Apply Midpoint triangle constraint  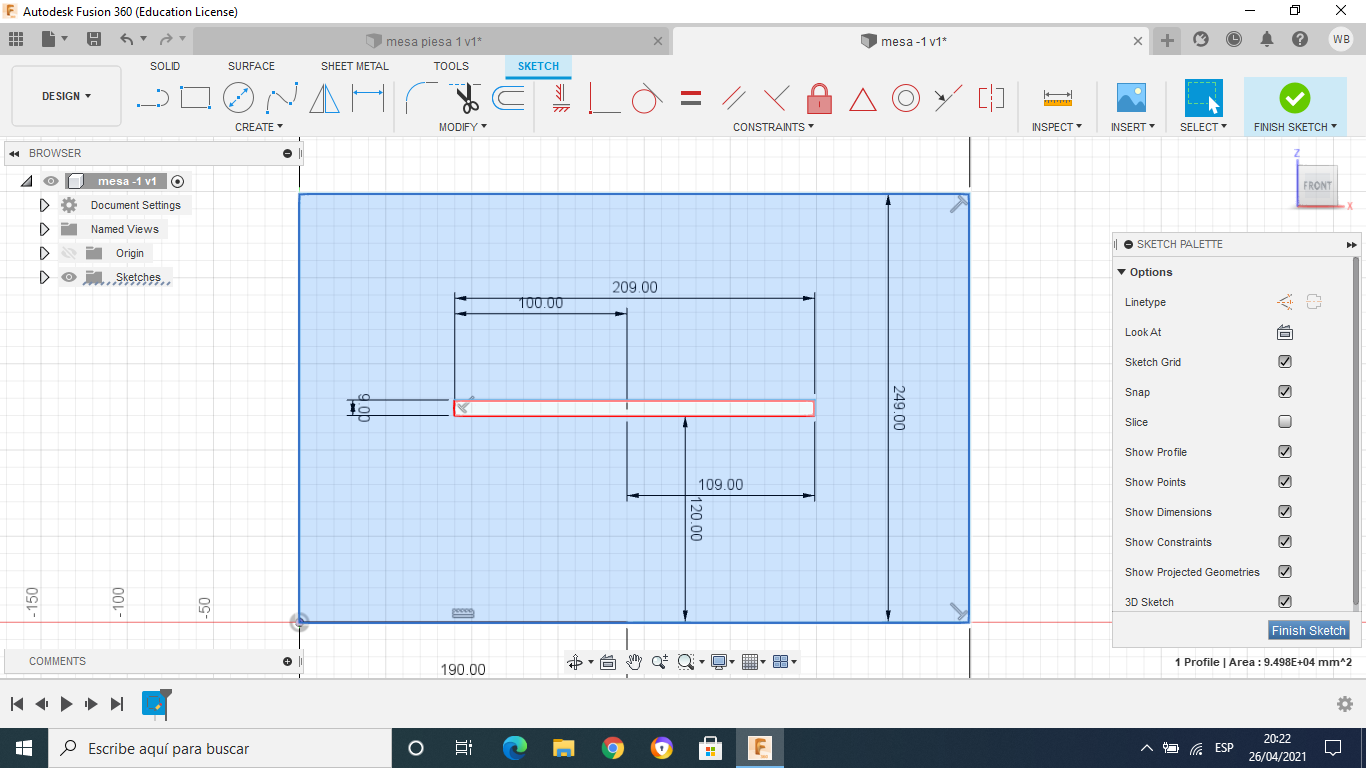pos(863,99)
